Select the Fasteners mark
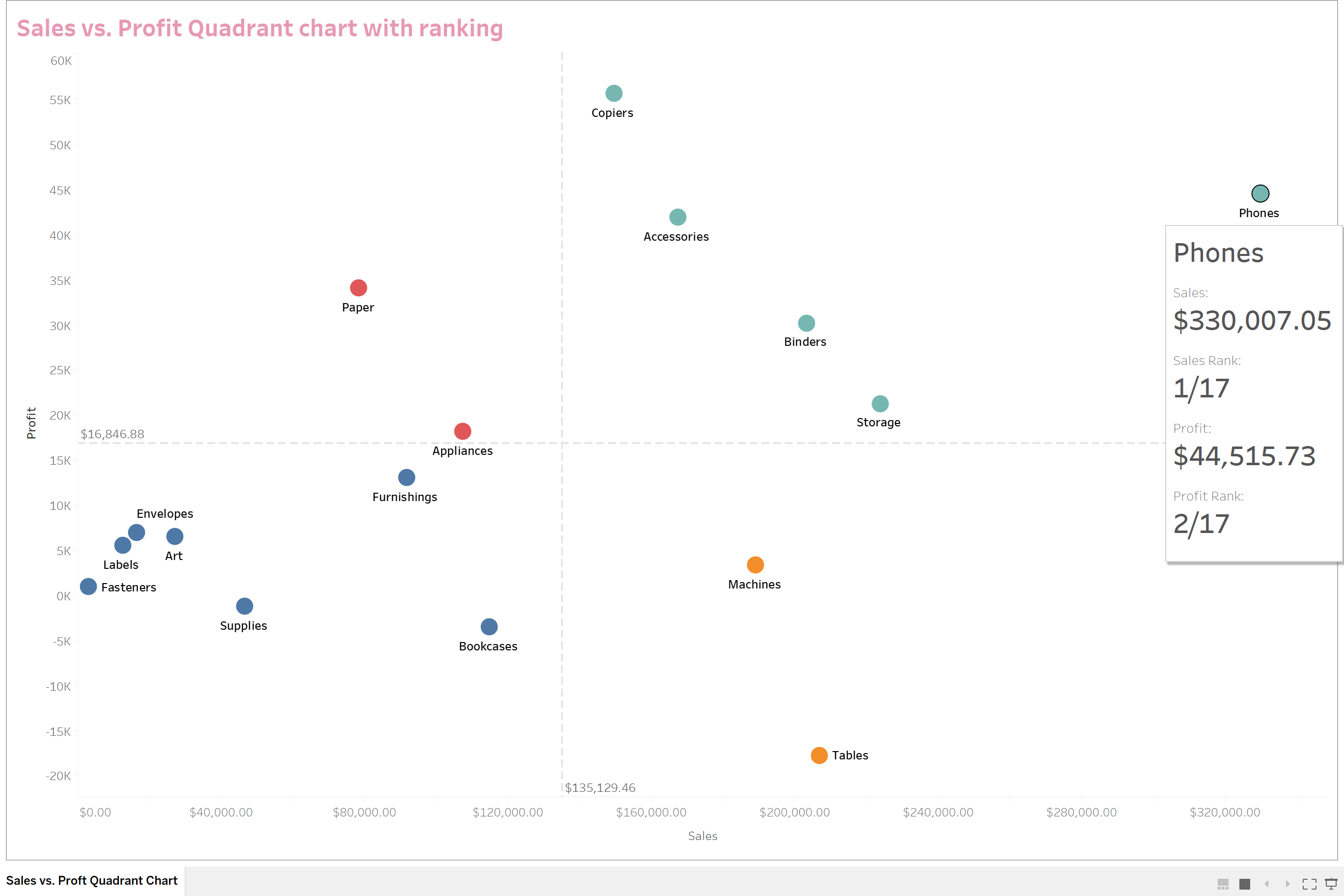 (x=88, y=587)
